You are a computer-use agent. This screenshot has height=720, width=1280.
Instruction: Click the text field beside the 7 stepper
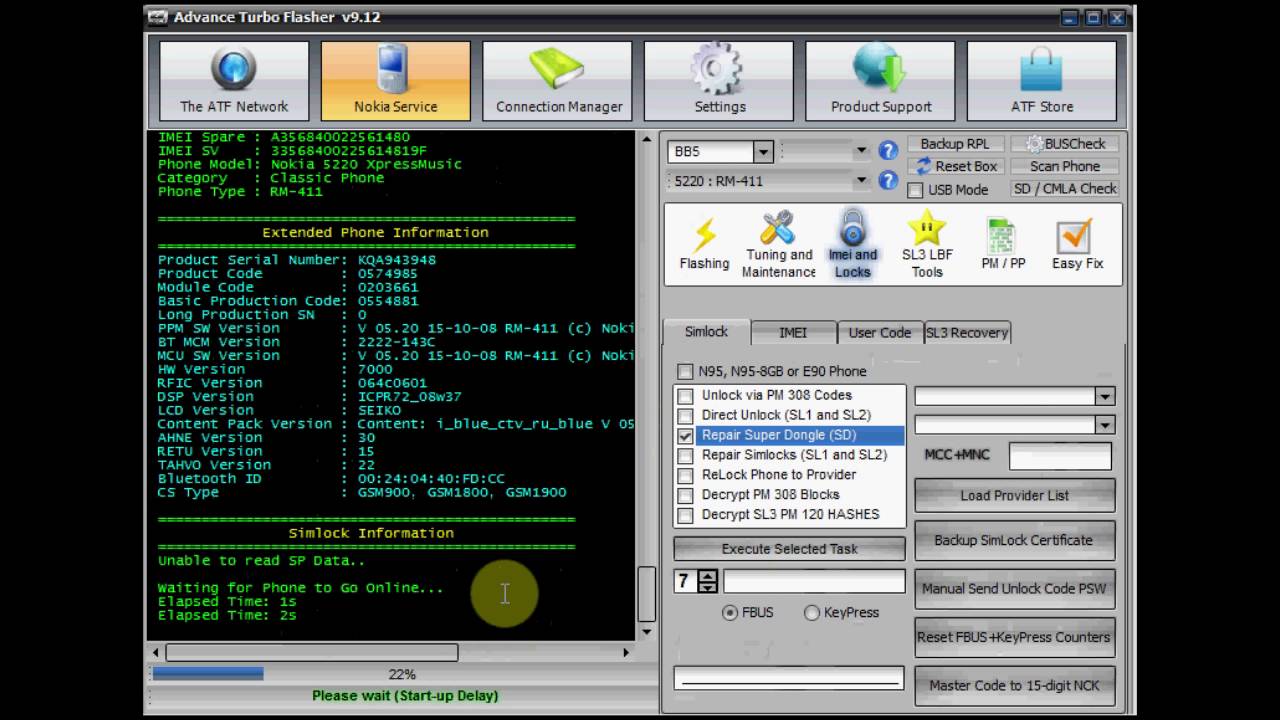coord(814,581)
